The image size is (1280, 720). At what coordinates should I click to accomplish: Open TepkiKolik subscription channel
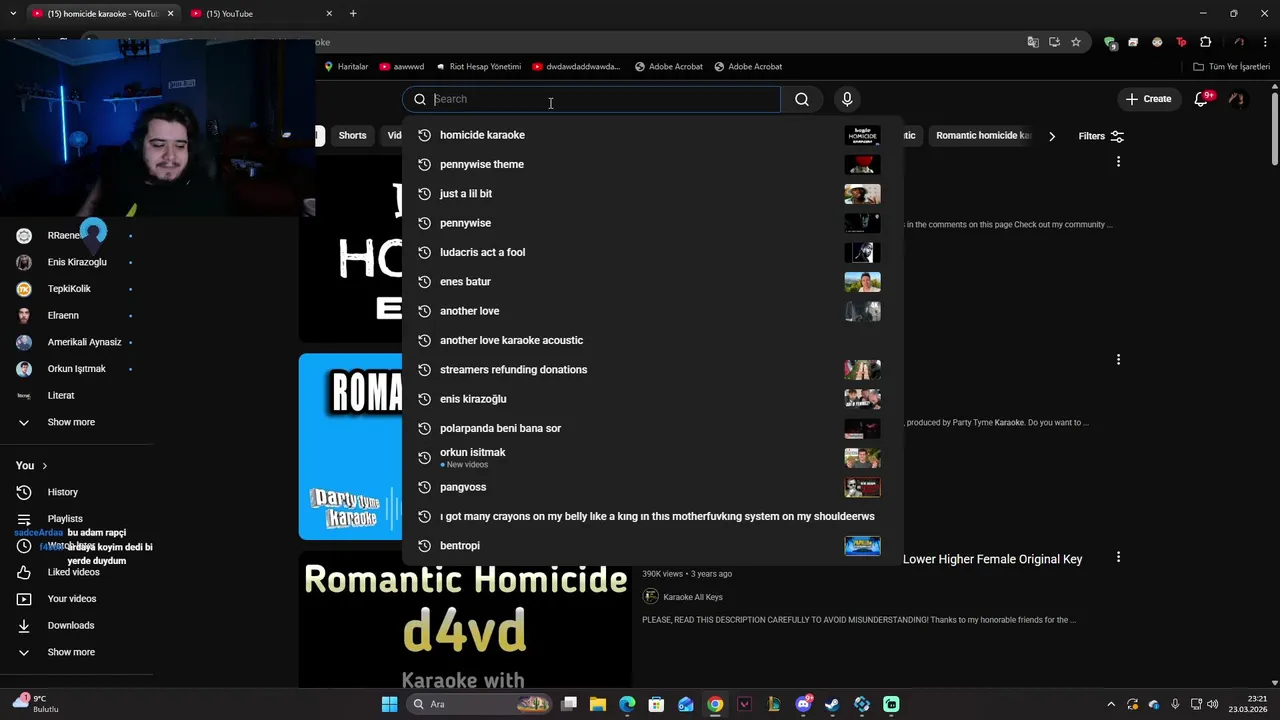click(76, 289)
